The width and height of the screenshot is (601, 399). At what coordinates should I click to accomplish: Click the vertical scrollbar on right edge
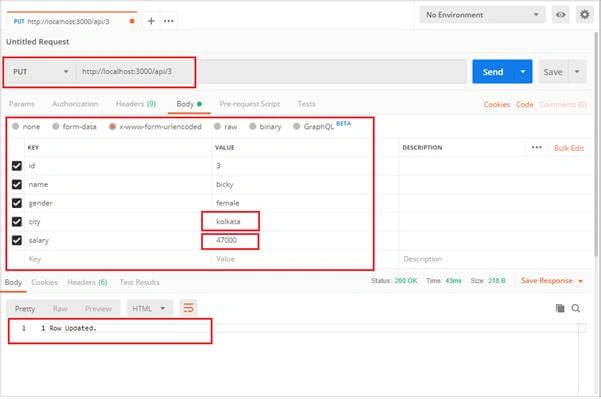596,144
